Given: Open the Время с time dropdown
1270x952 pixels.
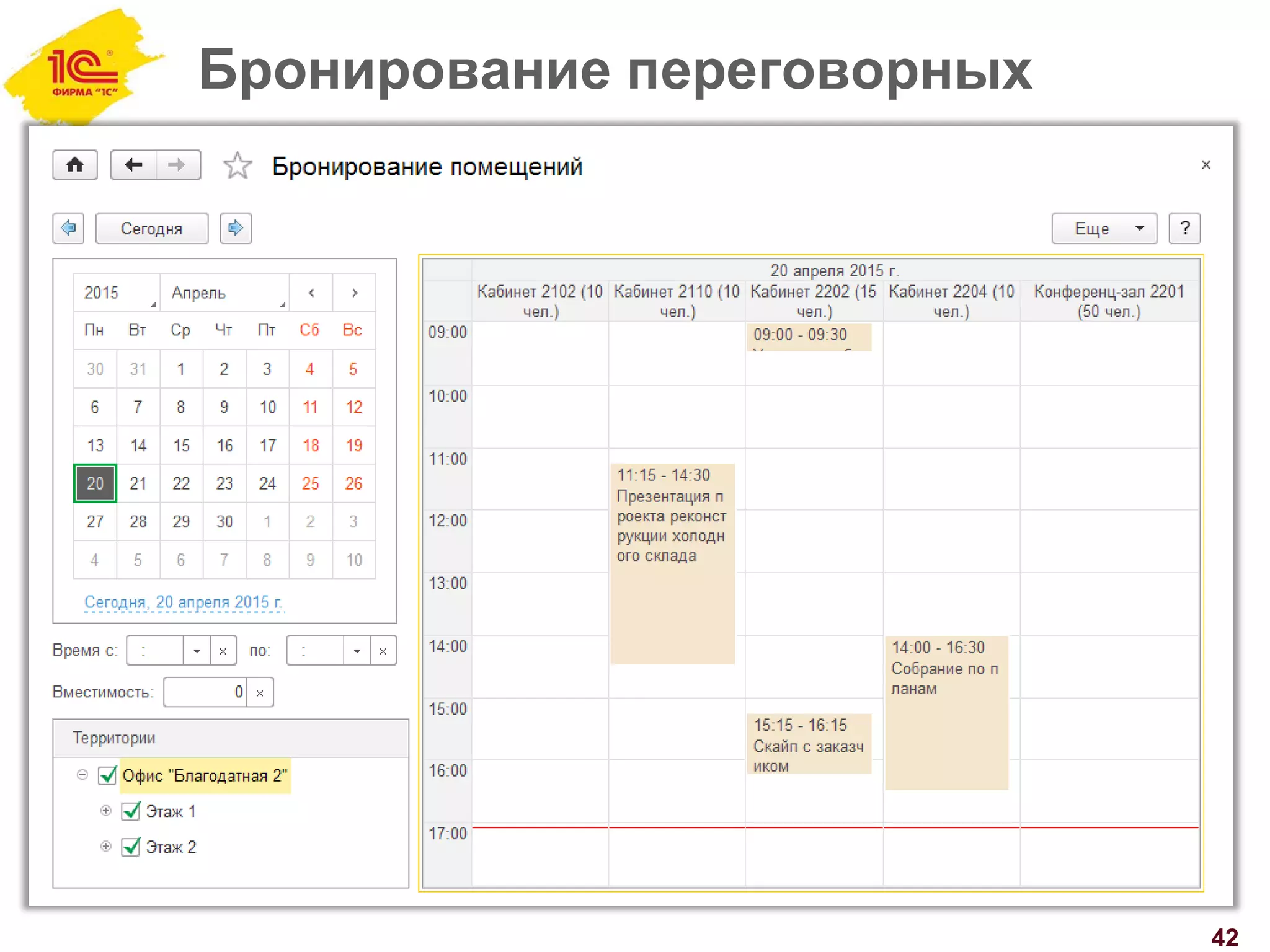Looking at the screenshot, I should coord(197,651).
